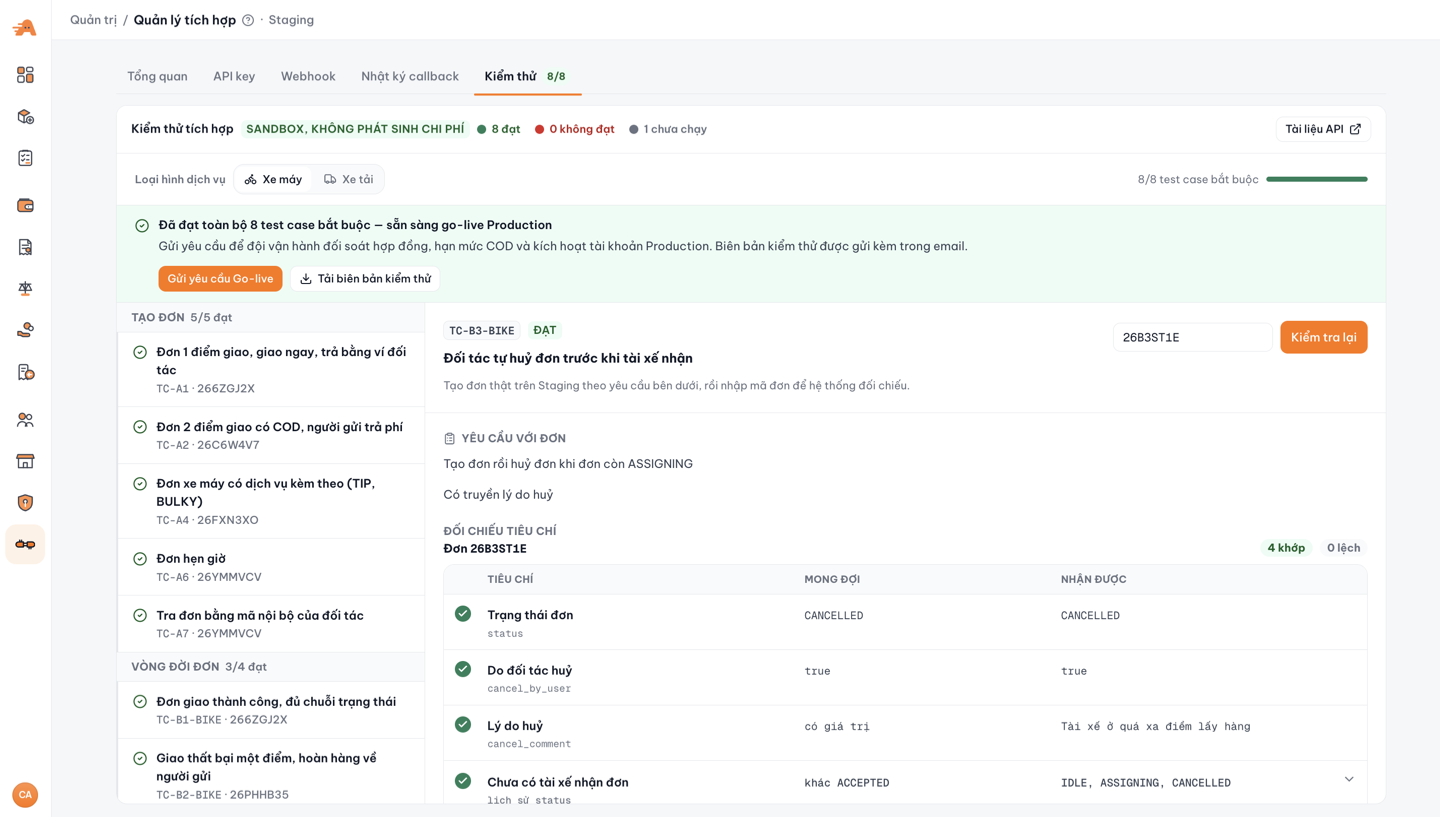The width and height of the screenshot is (1440, 817).
Task: Open the storefront icon in sidebar
Action: click(25, 461)
